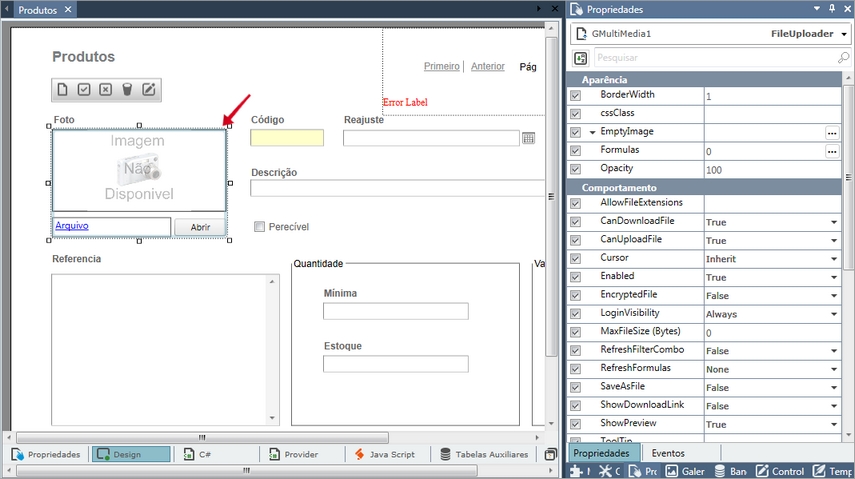Toggle the Perecível checkbox
This screenshot has width=855, height=479.
click(260, 227)
